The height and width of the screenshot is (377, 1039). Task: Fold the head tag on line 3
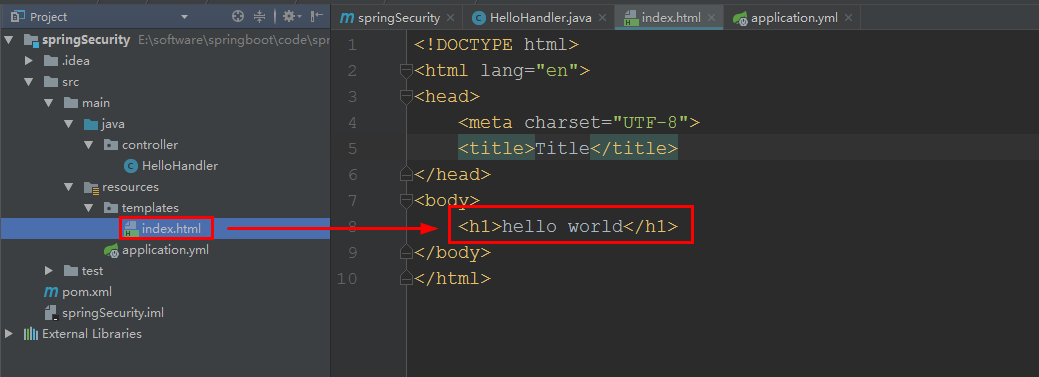click(x=406, y=97)
